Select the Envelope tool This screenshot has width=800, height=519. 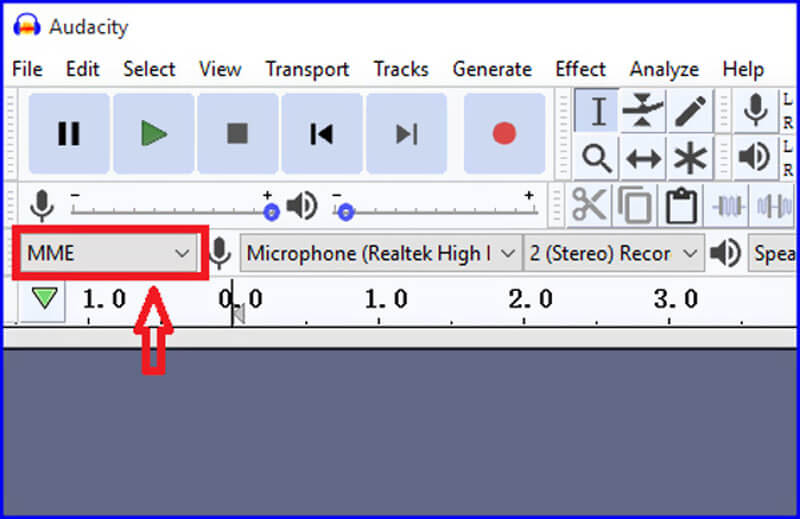(643, 112)
